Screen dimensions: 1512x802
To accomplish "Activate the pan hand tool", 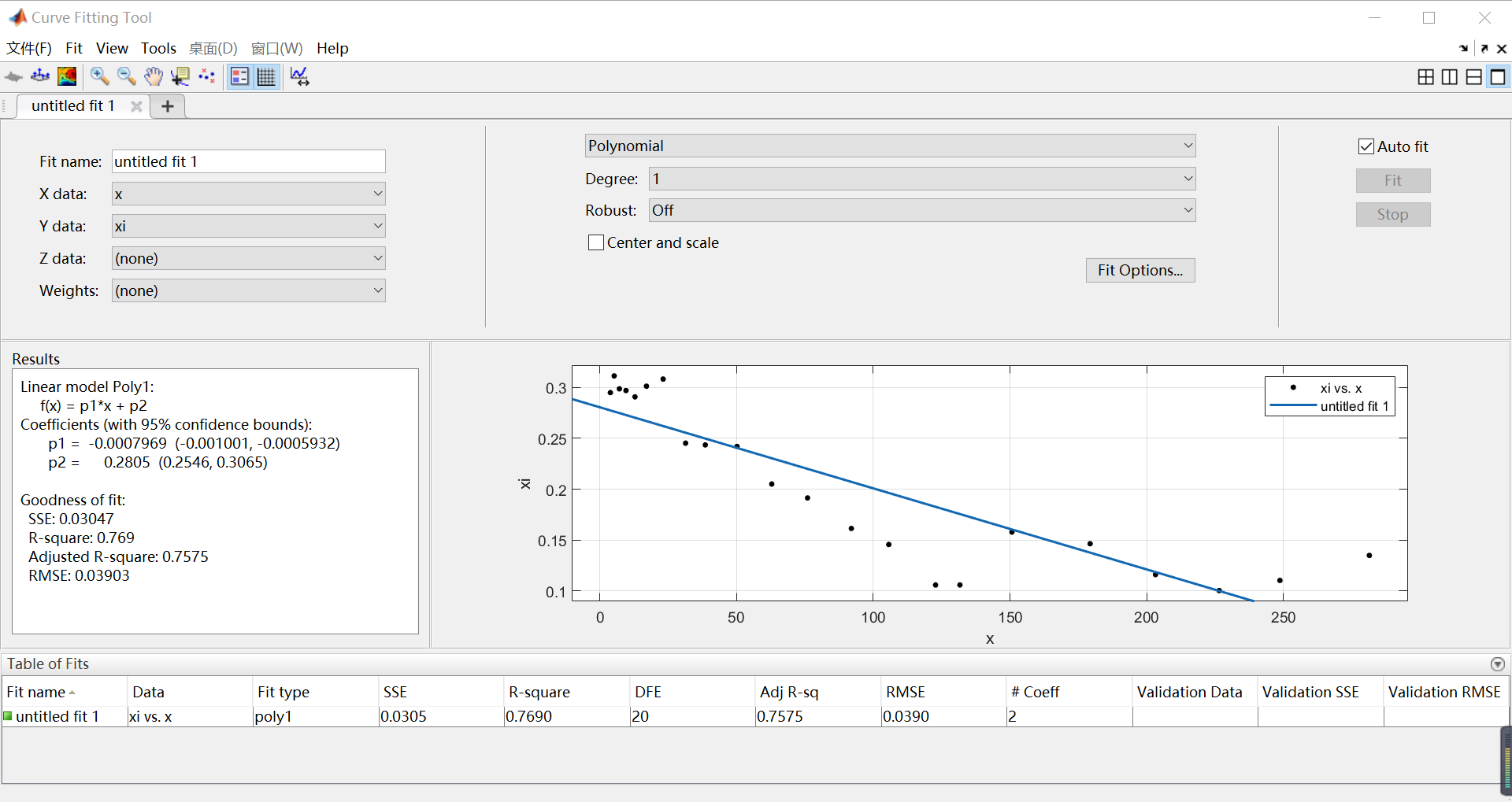I will 153,76.
